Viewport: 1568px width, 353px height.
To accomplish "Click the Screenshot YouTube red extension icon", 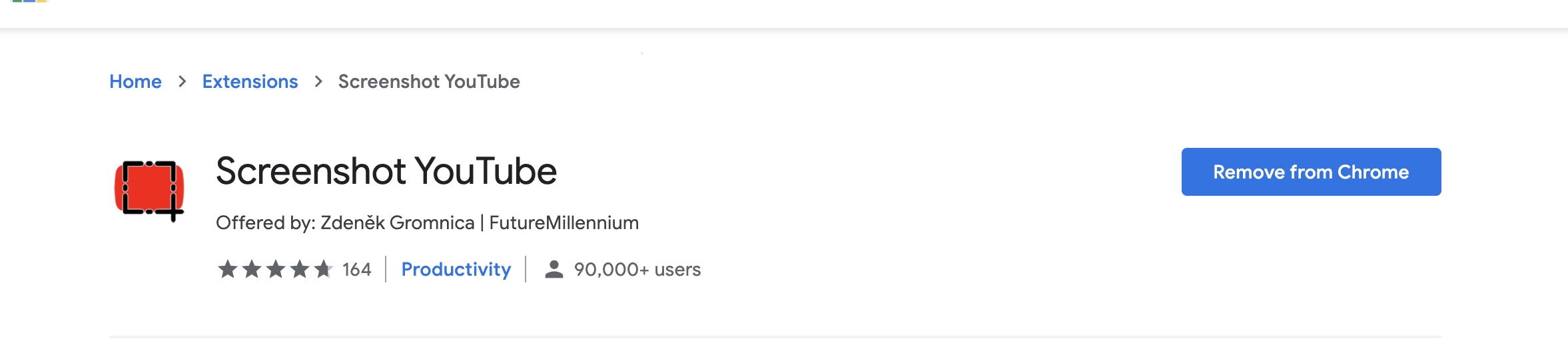I will point(149,190).
